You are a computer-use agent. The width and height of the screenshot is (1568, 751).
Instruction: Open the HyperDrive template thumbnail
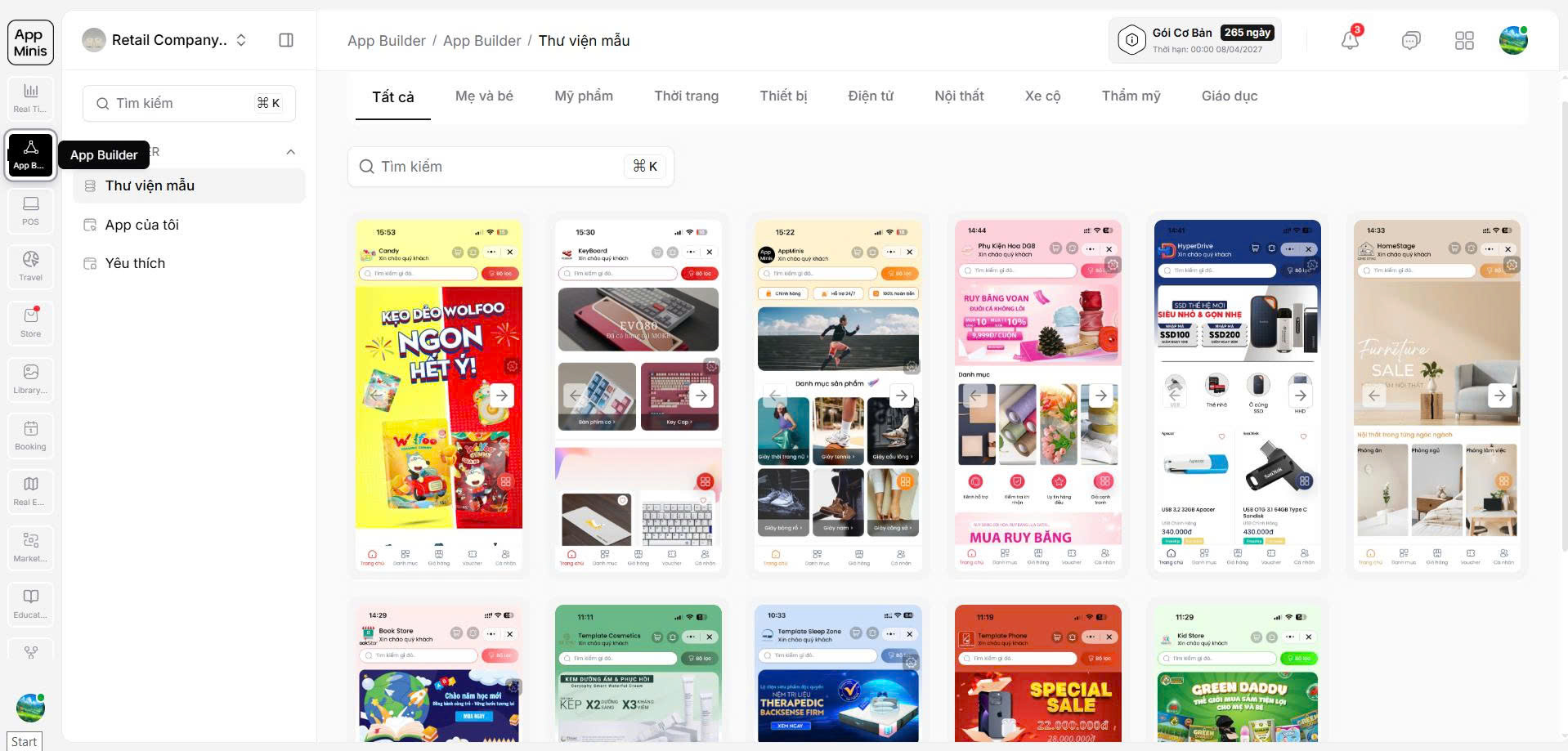[1238, 396]
